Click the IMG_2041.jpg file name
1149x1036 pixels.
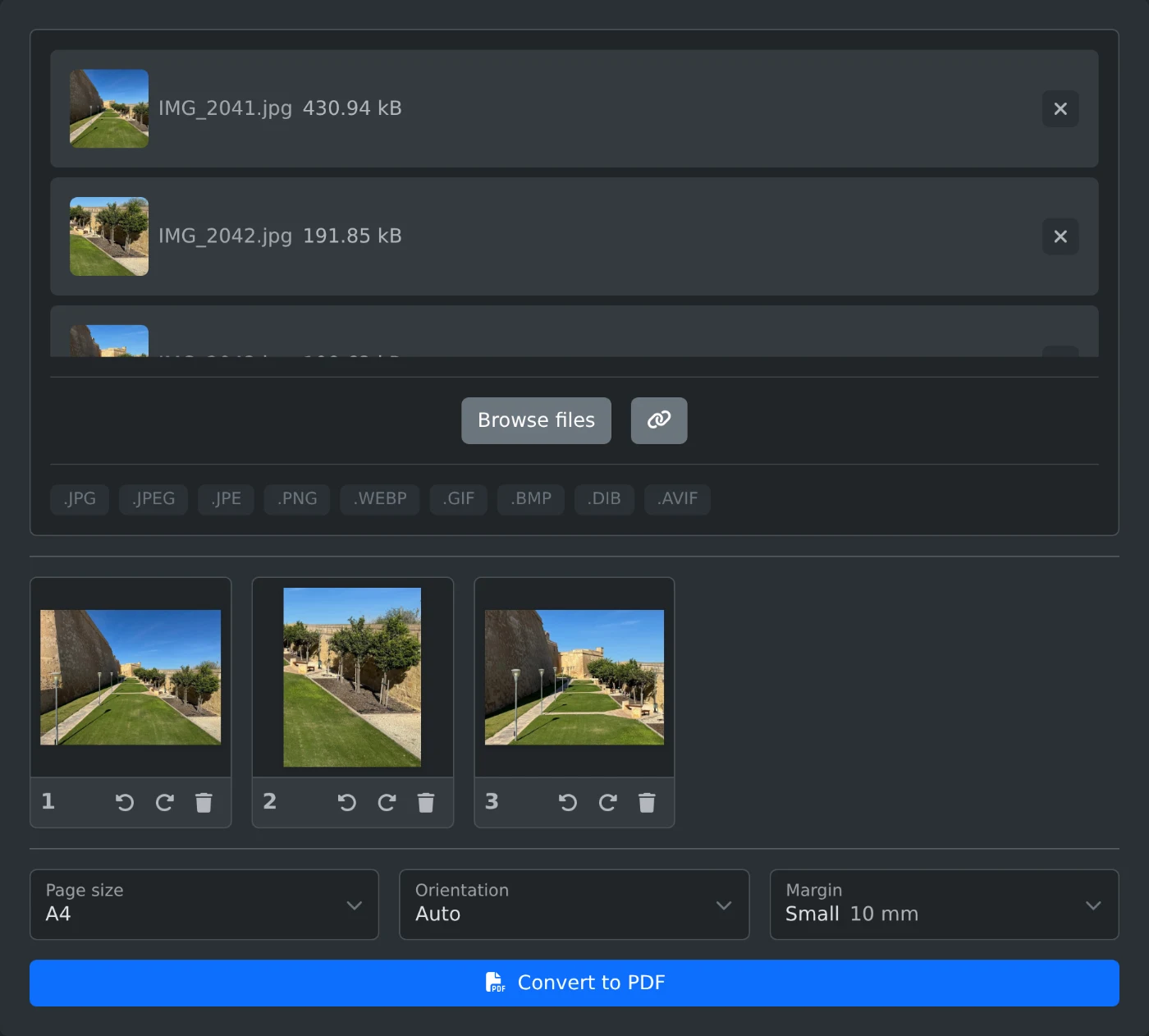(225, 108)
